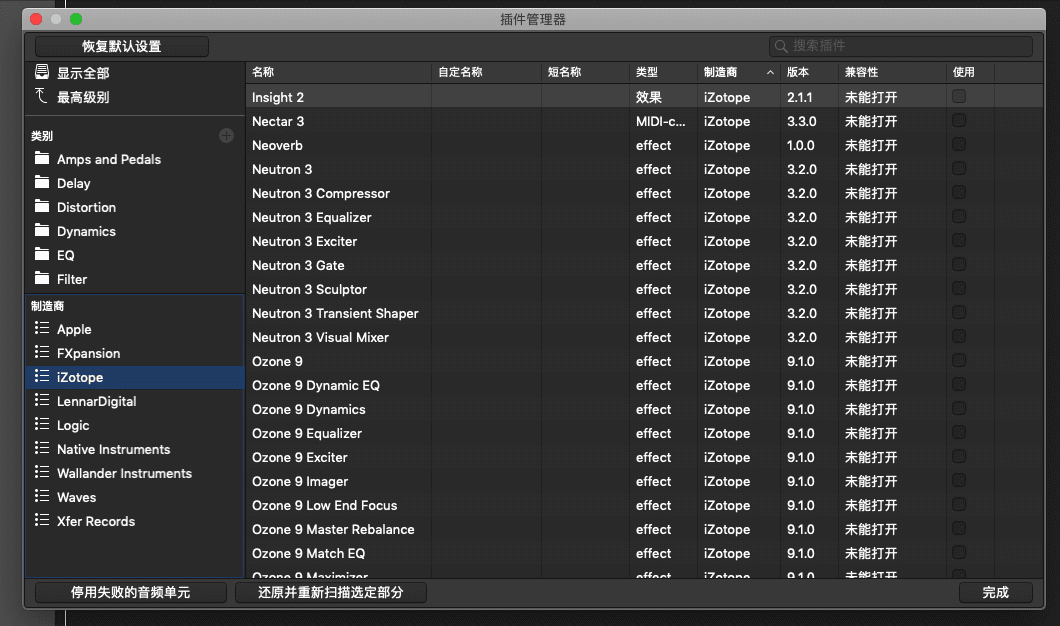The image size is (1060, 626).
Task: Select the Neutron 3 Visual Mixer row
Action: [644, 337]
